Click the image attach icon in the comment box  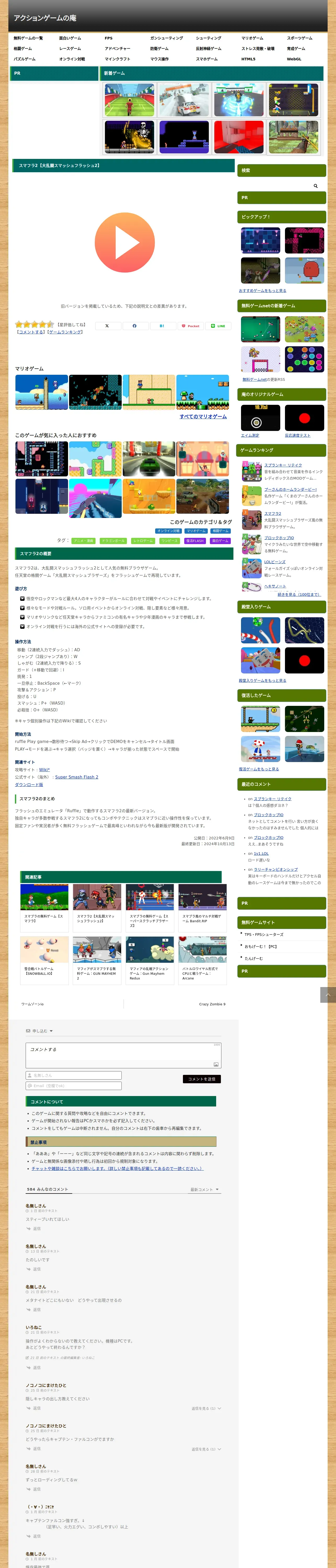[x=216, y=1065]
